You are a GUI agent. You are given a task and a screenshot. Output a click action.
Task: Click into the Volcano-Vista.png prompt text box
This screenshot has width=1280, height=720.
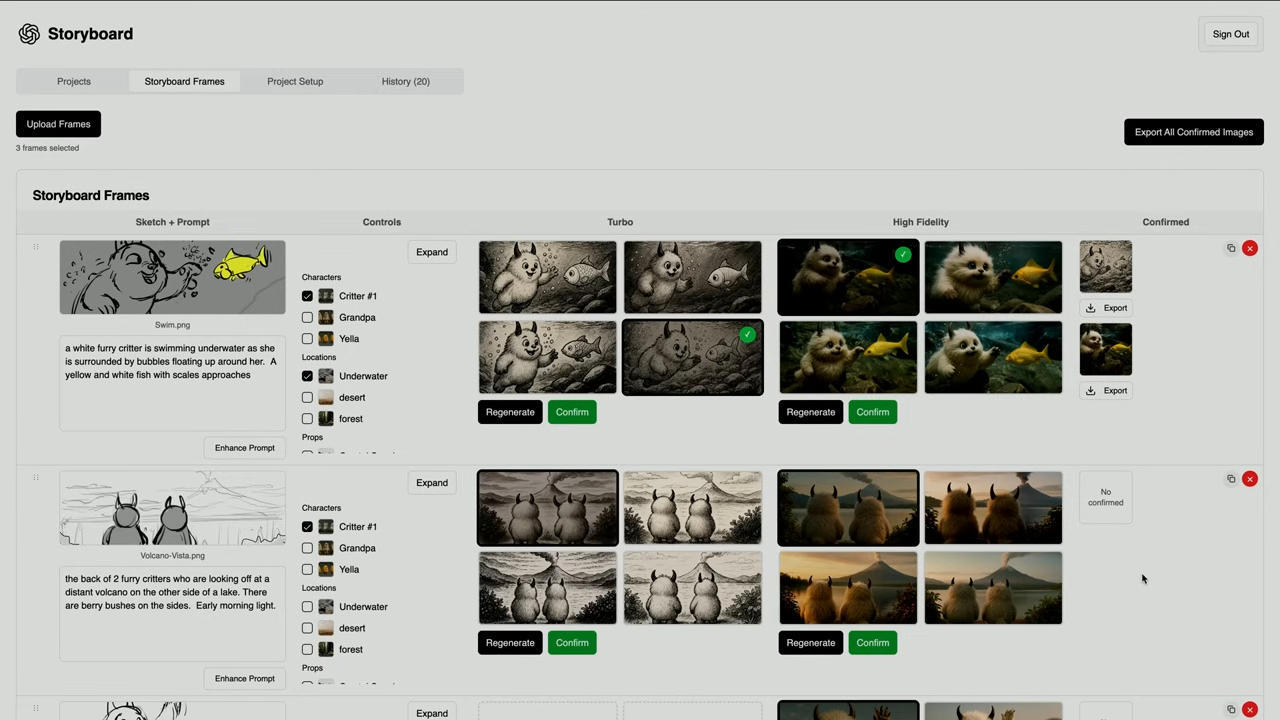pos(172,614)
